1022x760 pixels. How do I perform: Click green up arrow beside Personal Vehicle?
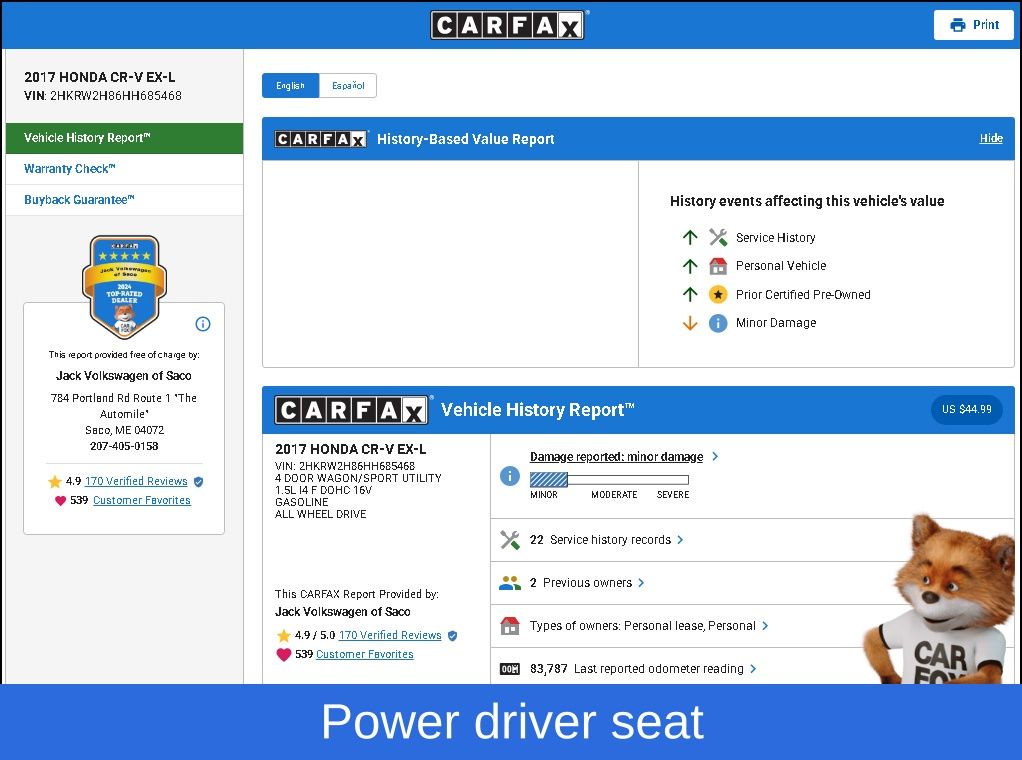pos(690,266)
